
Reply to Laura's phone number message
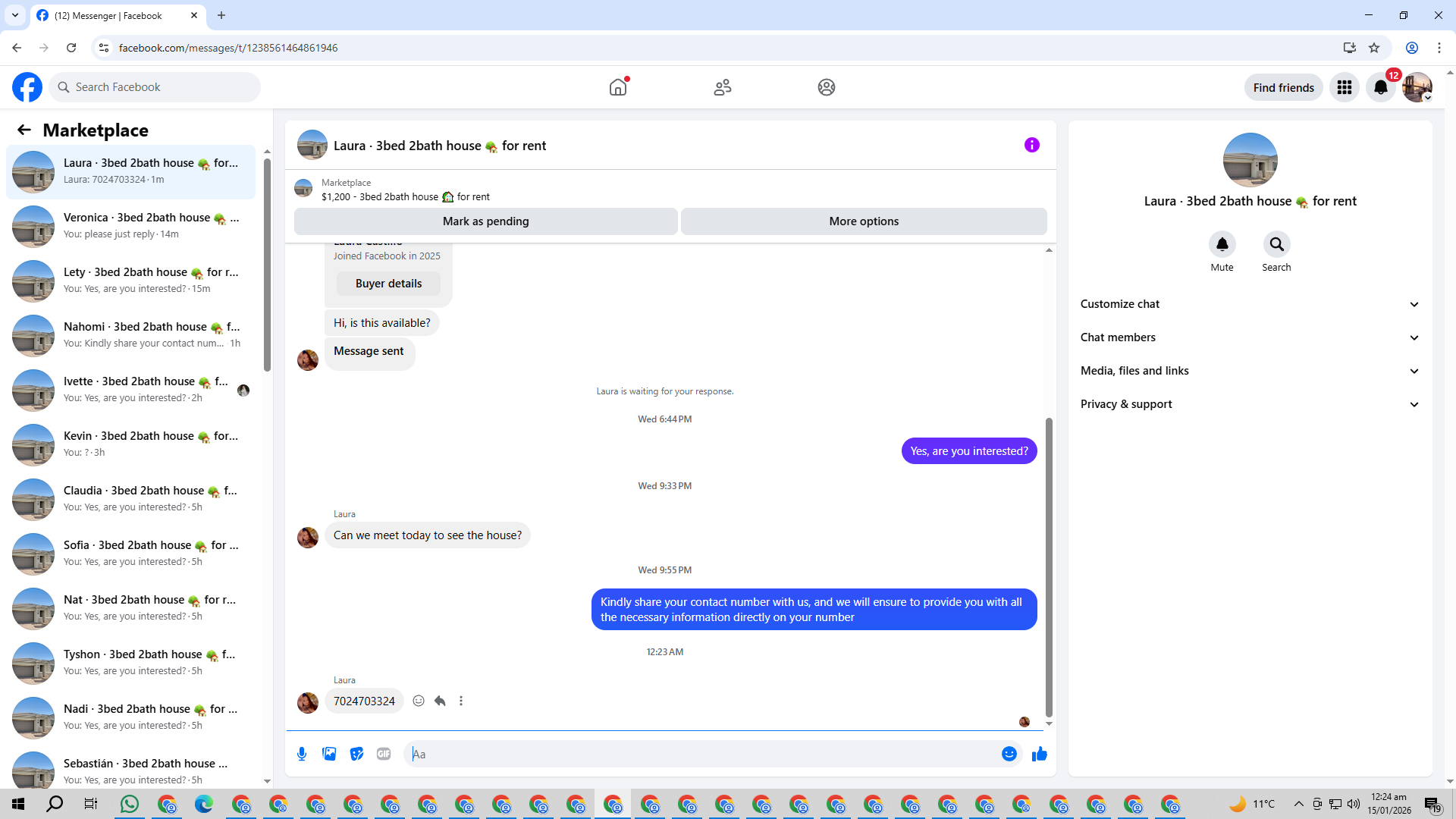point(440,701)
